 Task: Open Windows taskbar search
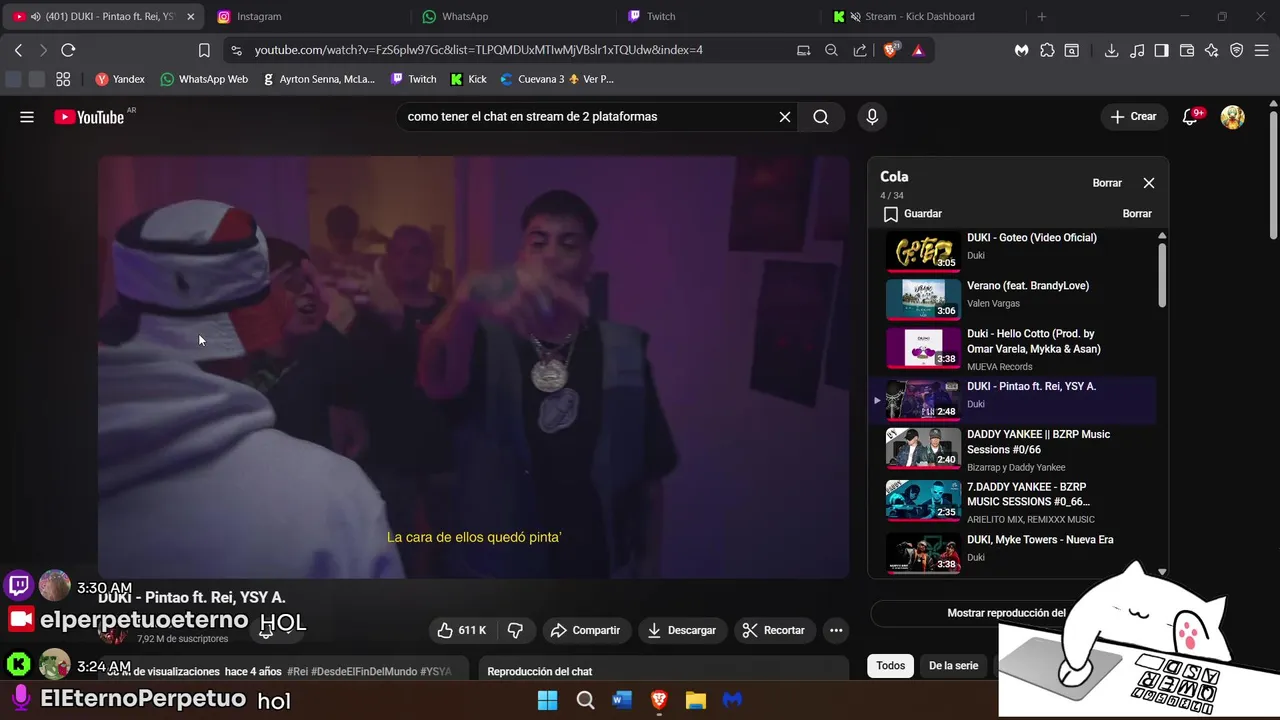click(x=585, y=700)
